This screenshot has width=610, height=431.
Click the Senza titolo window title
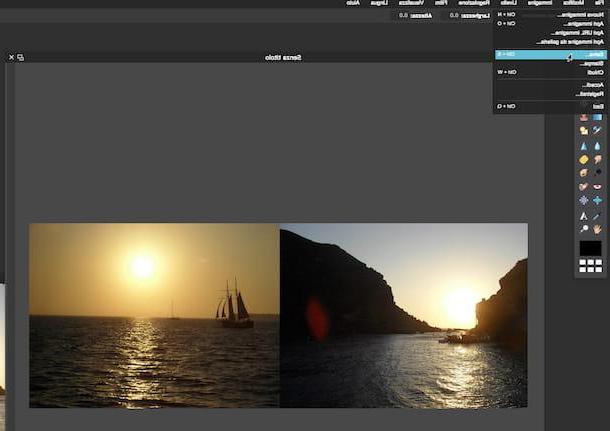pyautogui.click(x=283, y=58)
